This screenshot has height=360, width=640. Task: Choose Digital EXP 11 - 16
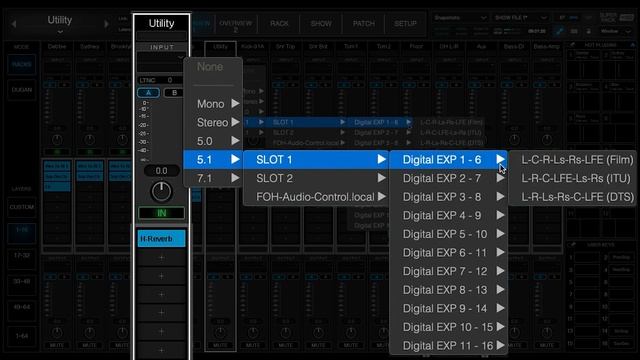coord(448,345)
